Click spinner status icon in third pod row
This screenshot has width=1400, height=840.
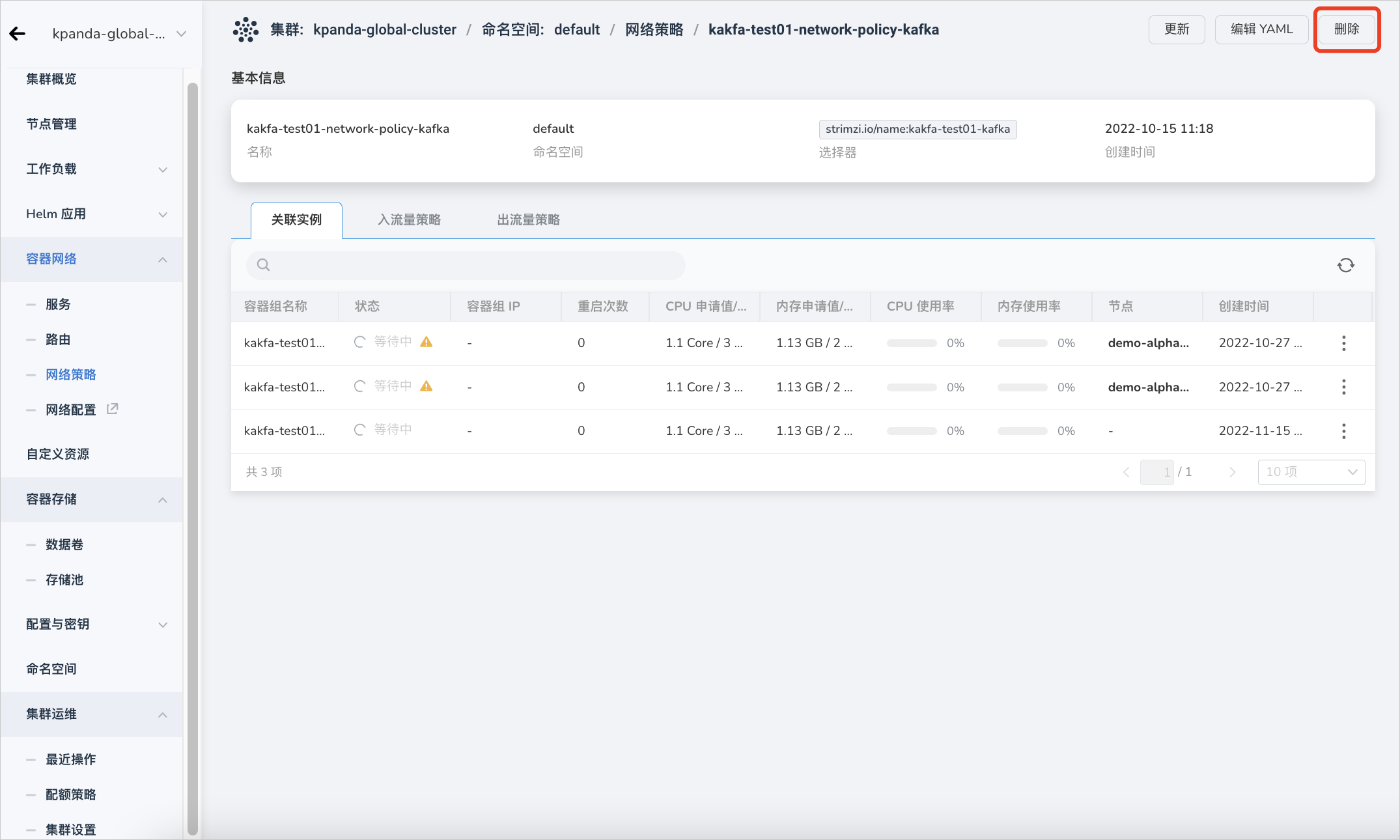coord(359,430)
